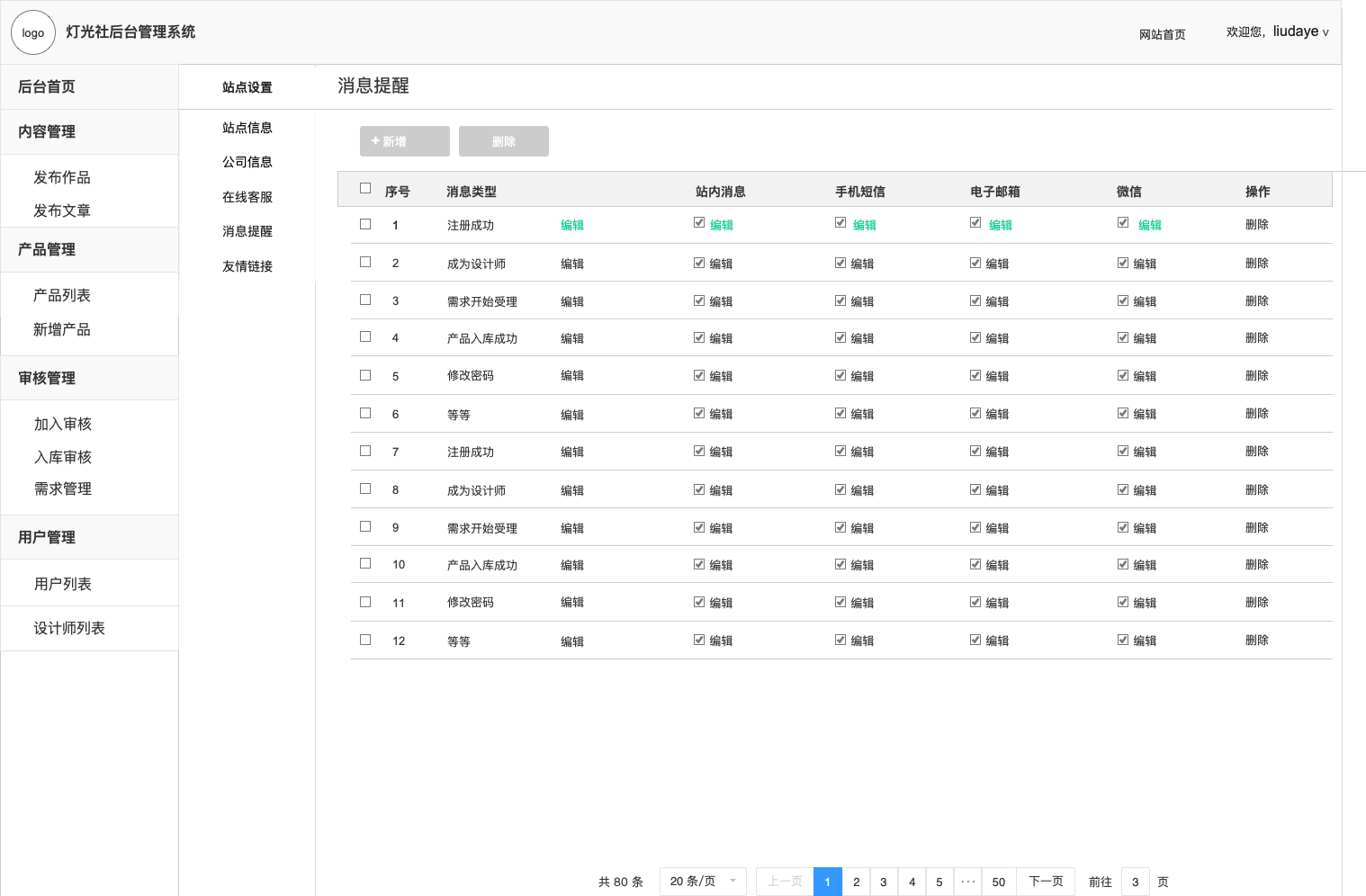Screen dimensions: 1366x896
Task: Delete row 6 using its 删除 link
Action: click(1256, 414)
